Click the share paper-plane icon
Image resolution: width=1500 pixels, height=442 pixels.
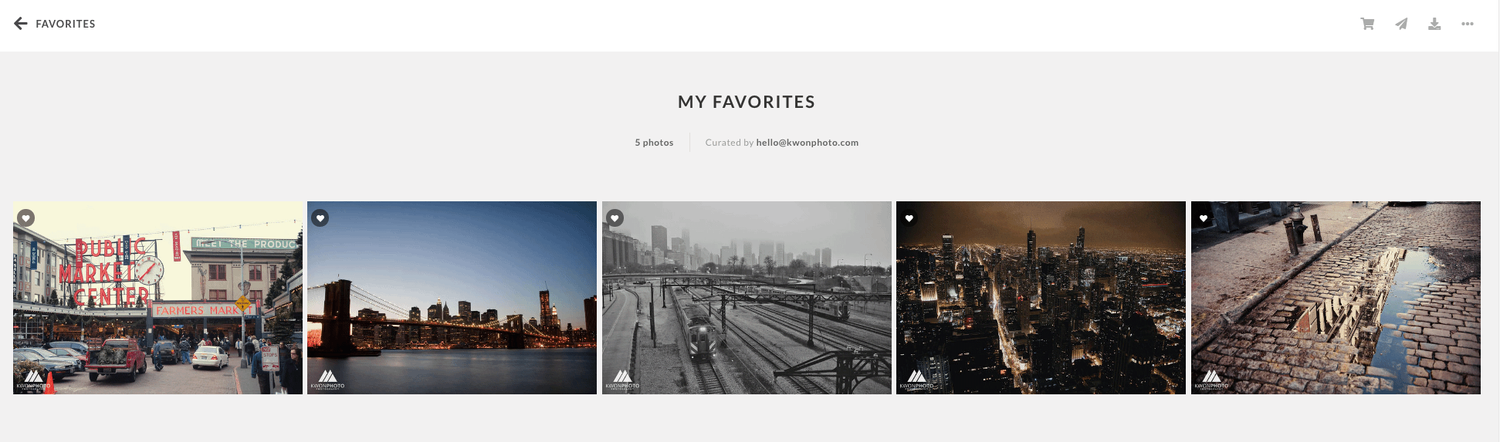(x=1401, y=24)
